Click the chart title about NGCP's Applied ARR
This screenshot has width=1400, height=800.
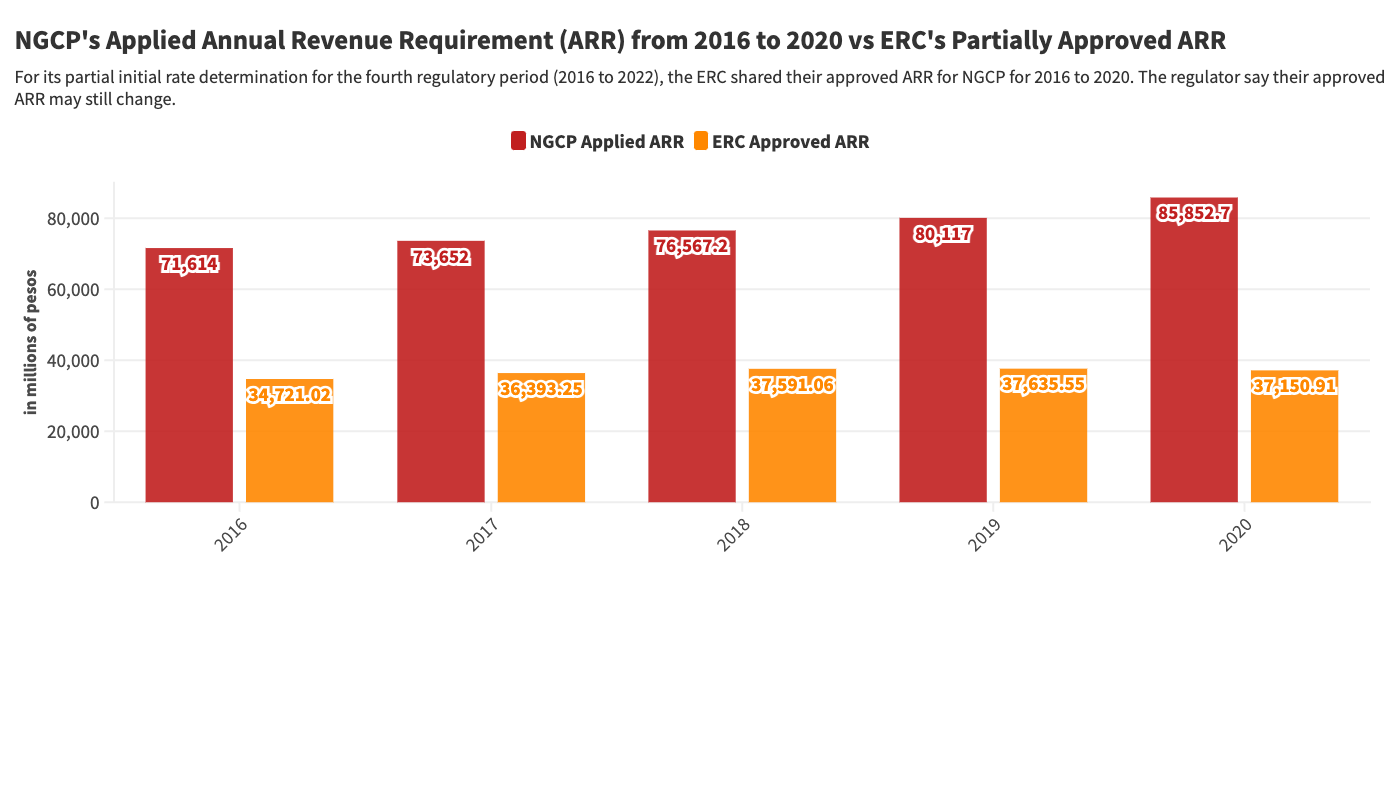click(x=620, y=41)
